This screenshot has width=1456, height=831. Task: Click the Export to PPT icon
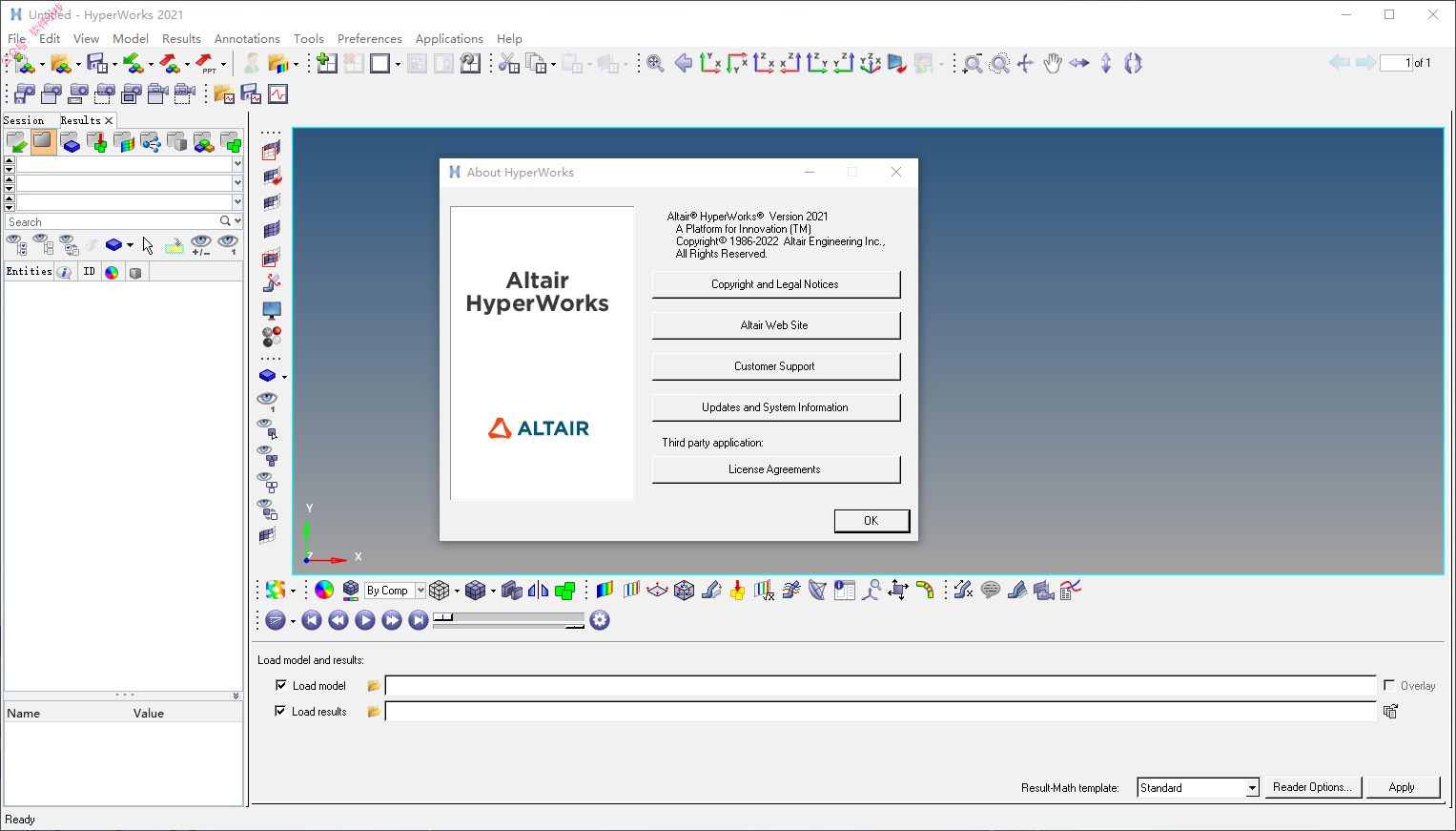[x=205, y=64]
